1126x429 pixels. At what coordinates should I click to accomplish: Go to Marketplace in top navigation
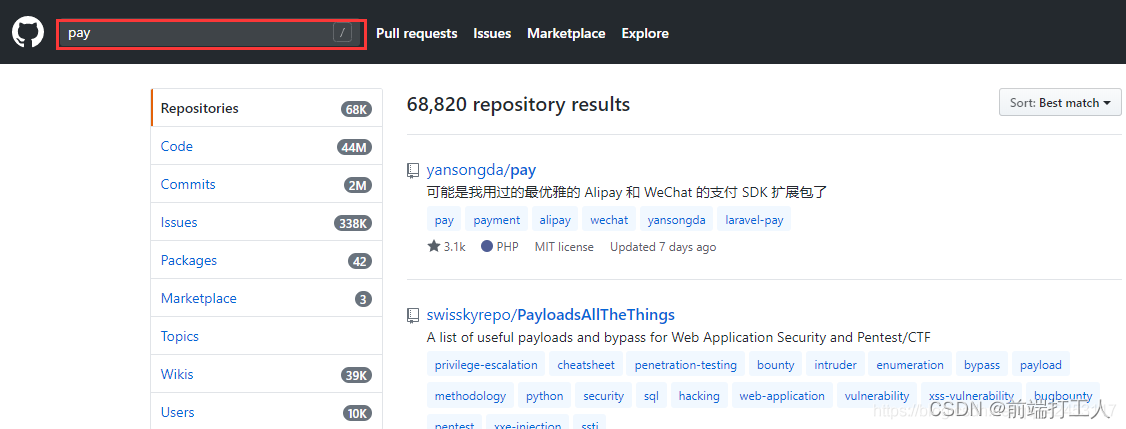566,33
